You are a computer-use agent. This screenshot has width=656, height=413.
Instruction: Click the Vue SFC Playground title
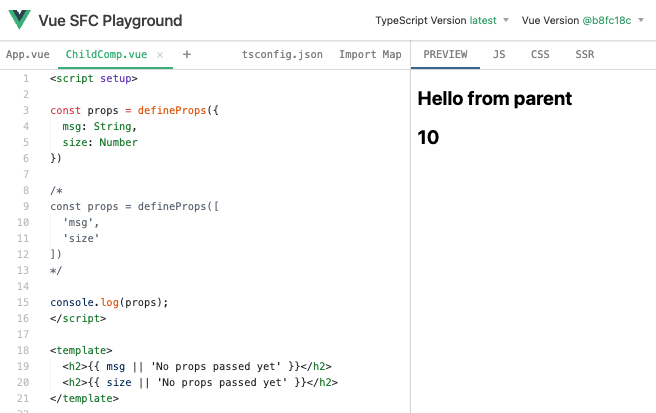110,21
